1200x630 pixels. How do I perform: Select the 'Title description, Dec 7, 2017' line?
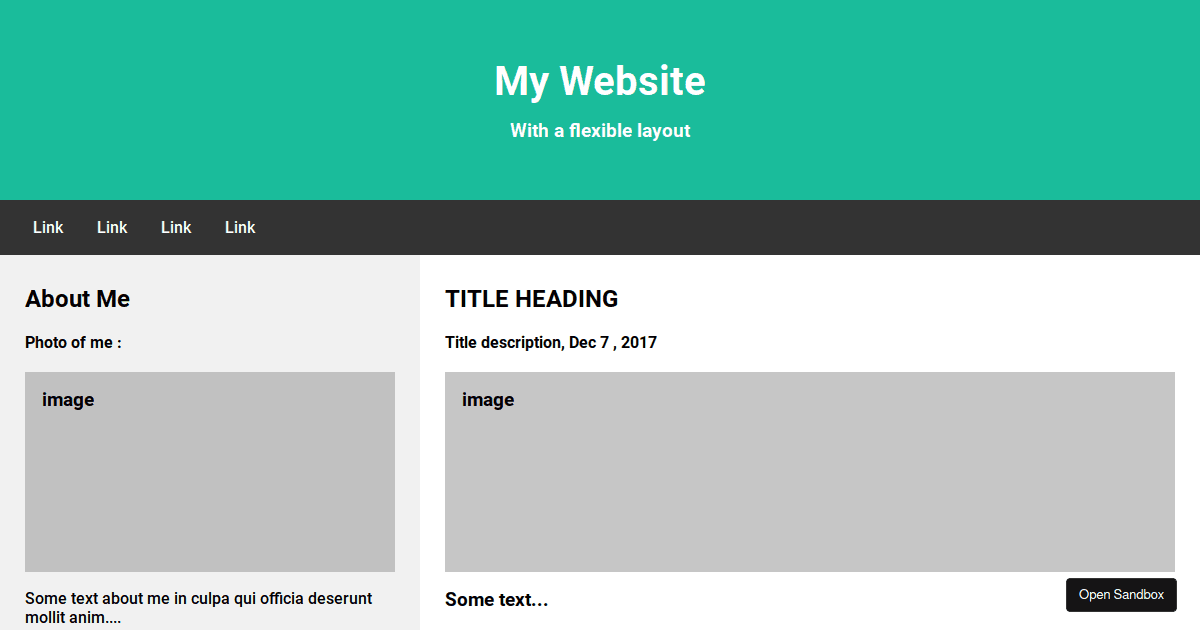tap(551, 342)
